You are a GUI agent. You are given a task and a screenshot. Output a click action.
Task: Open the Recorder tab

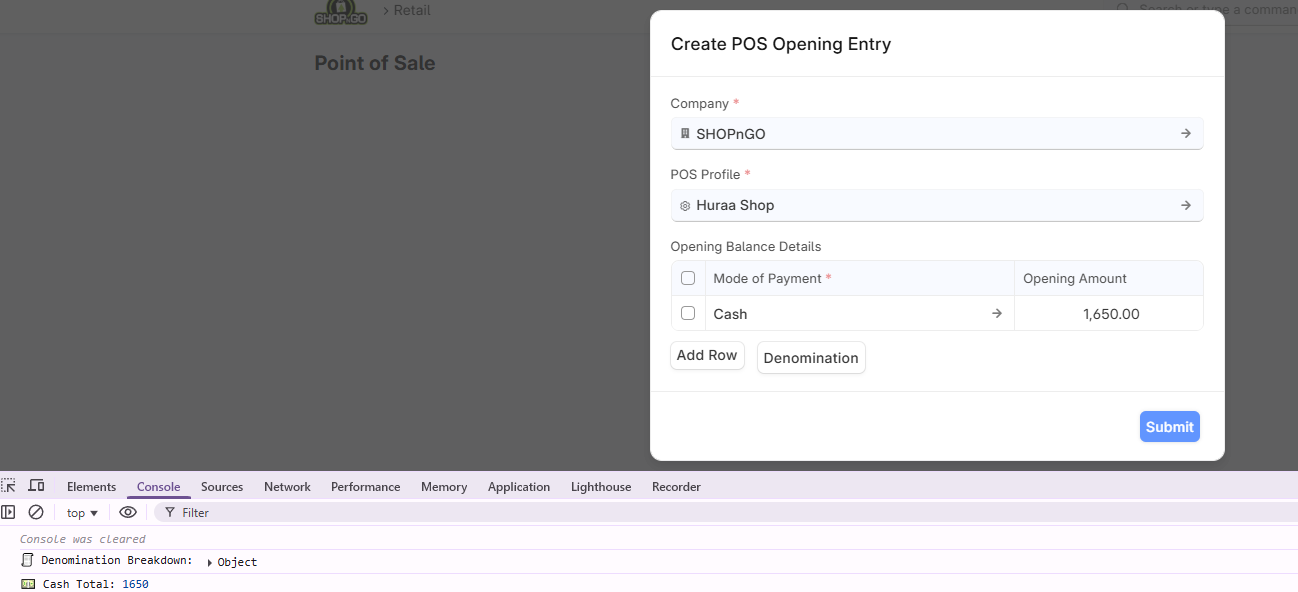(x=676, y=487)
